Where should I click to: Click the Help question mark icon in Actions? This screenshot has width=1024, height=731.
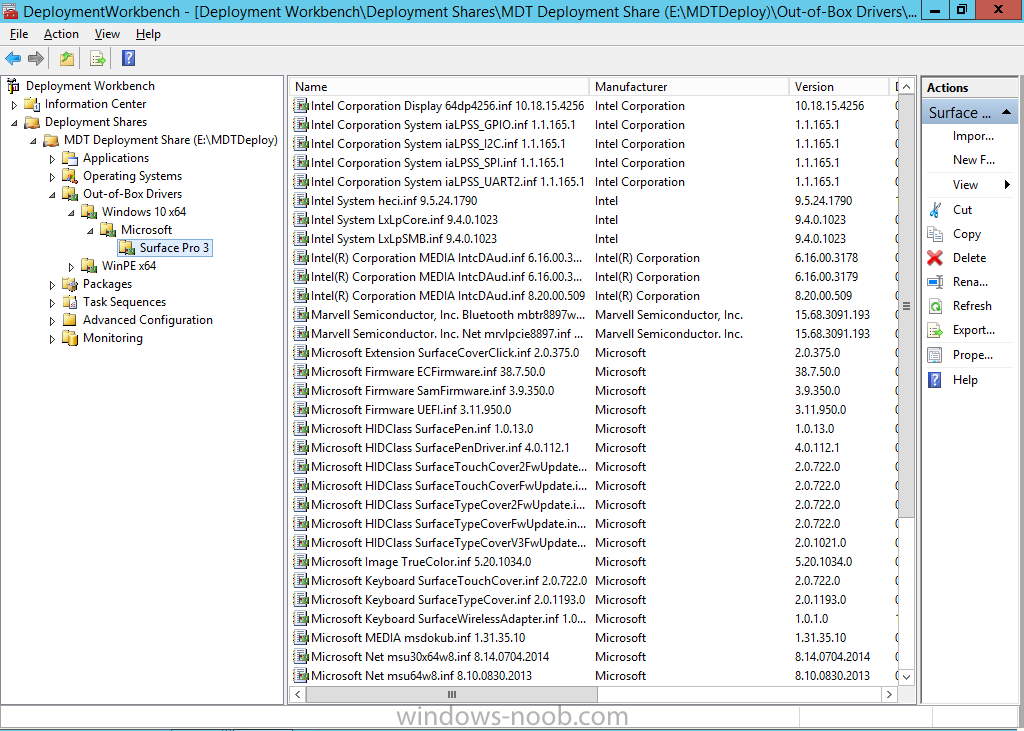935,380
